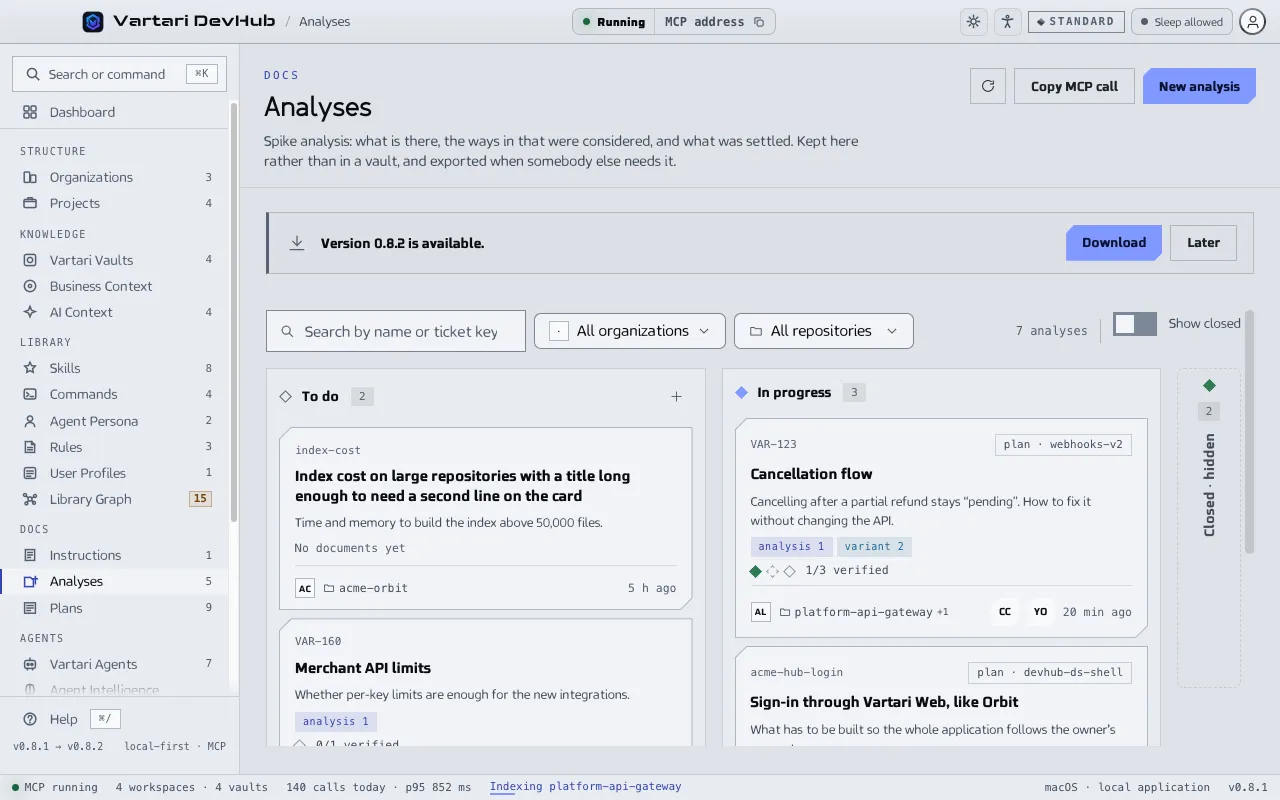
Task: Open accessibility options icon in header
Action: coord(1007,22)
